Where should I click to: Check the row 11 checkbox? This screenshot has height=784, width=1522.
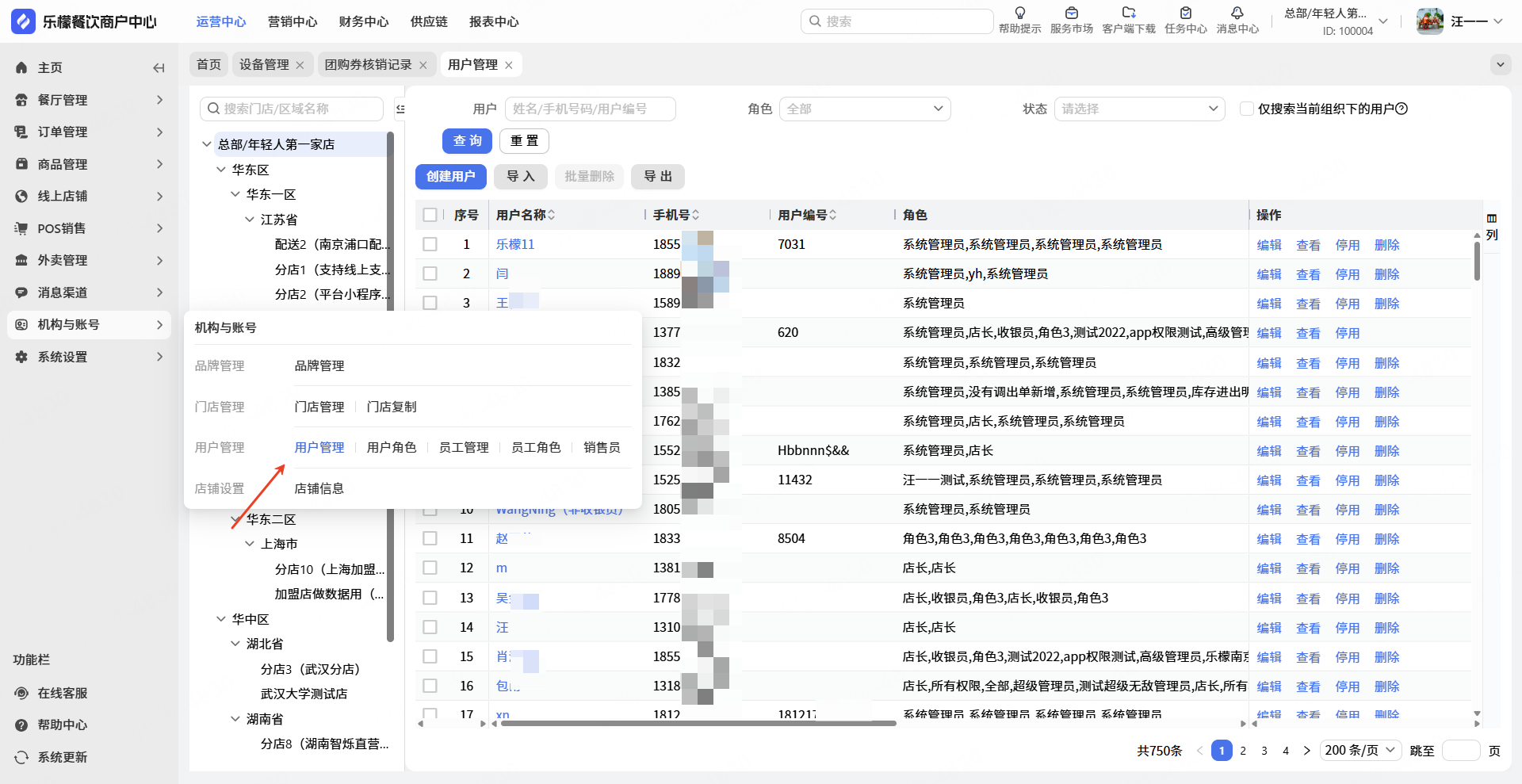(x=430, y=538)
